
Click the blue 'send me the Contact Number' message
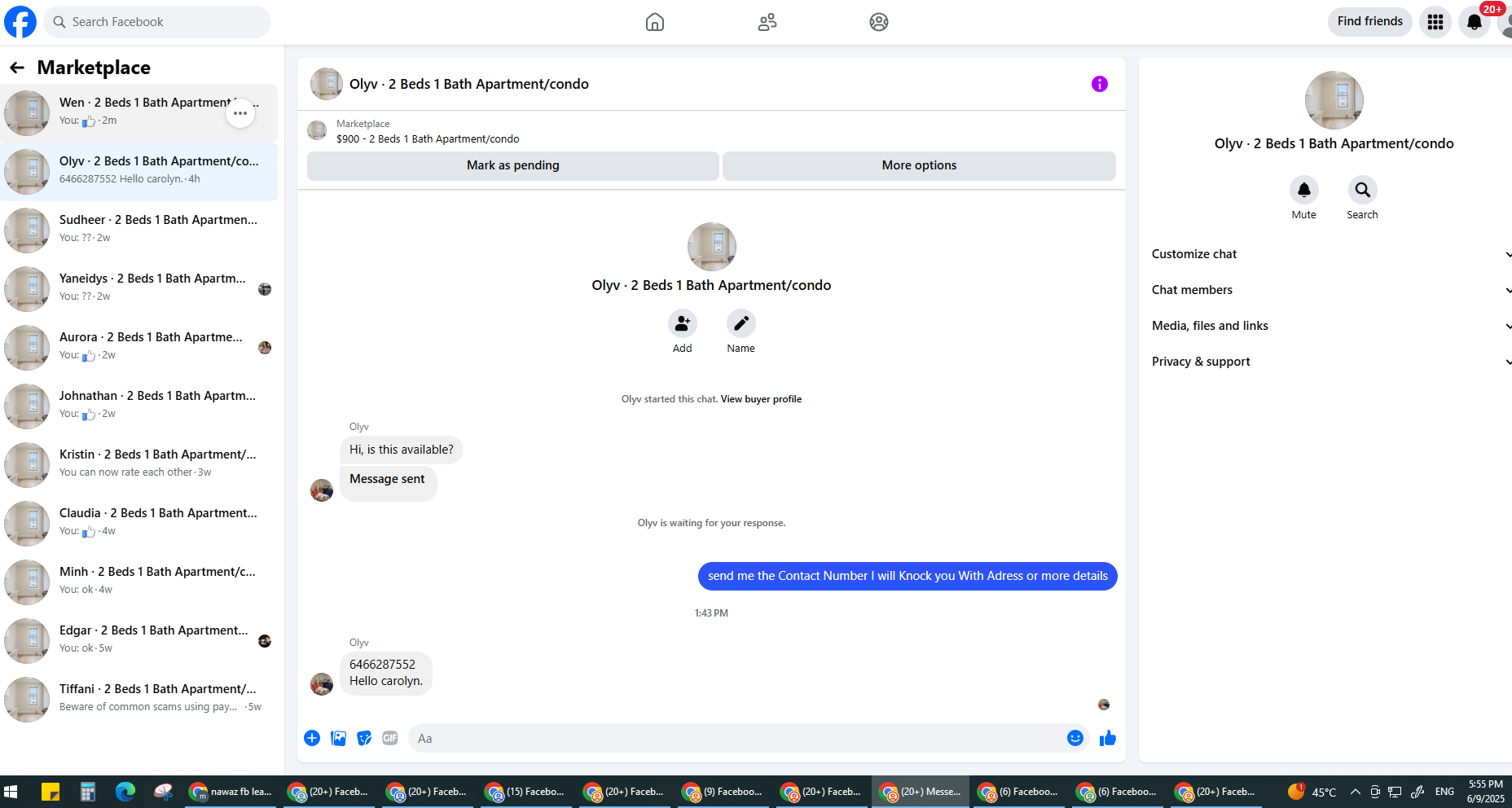click(908, 576)
